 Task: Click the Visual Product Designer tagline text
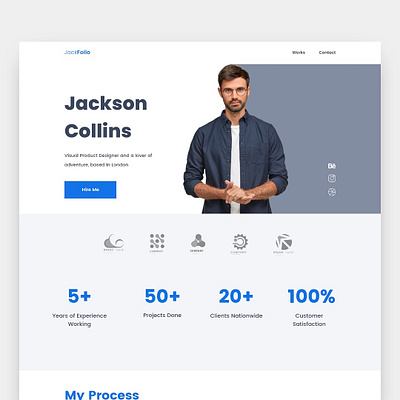[x=108, y=160]
